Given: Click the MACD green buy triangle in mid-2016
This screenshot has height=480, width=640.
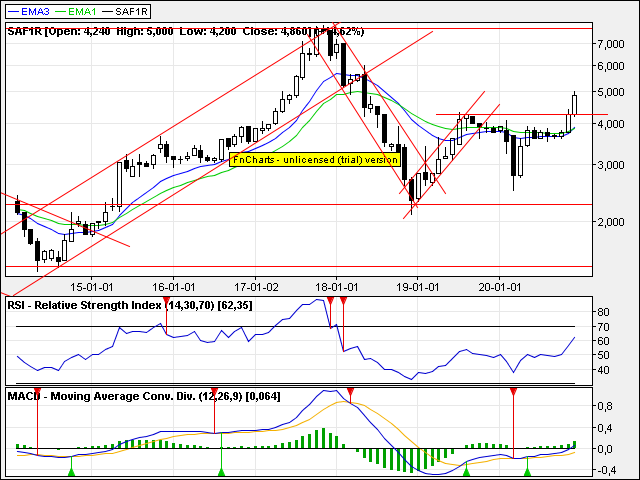Looking at the screenshot, I should 221,472.
